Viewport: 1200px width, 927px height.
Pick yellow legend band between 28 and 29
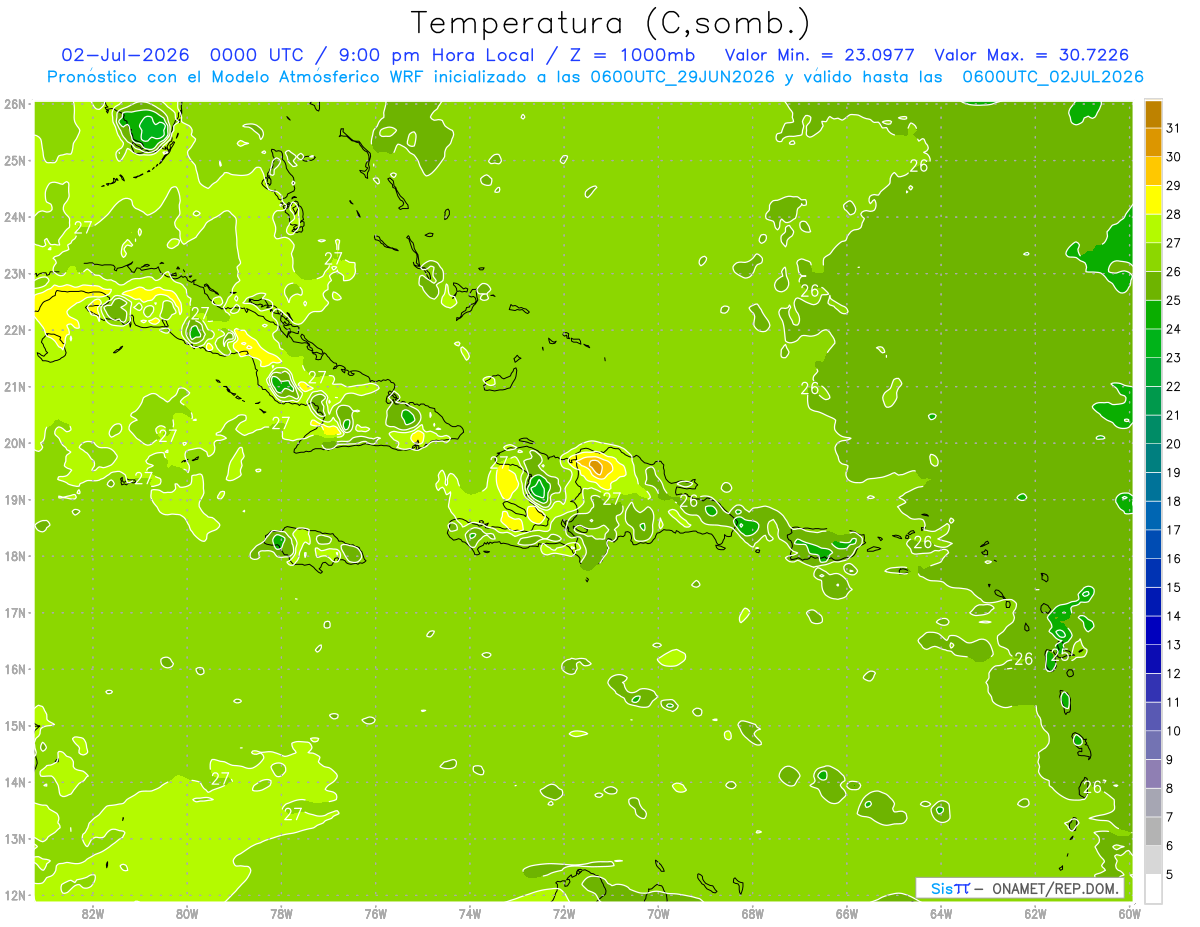(x=1153, y=200)
